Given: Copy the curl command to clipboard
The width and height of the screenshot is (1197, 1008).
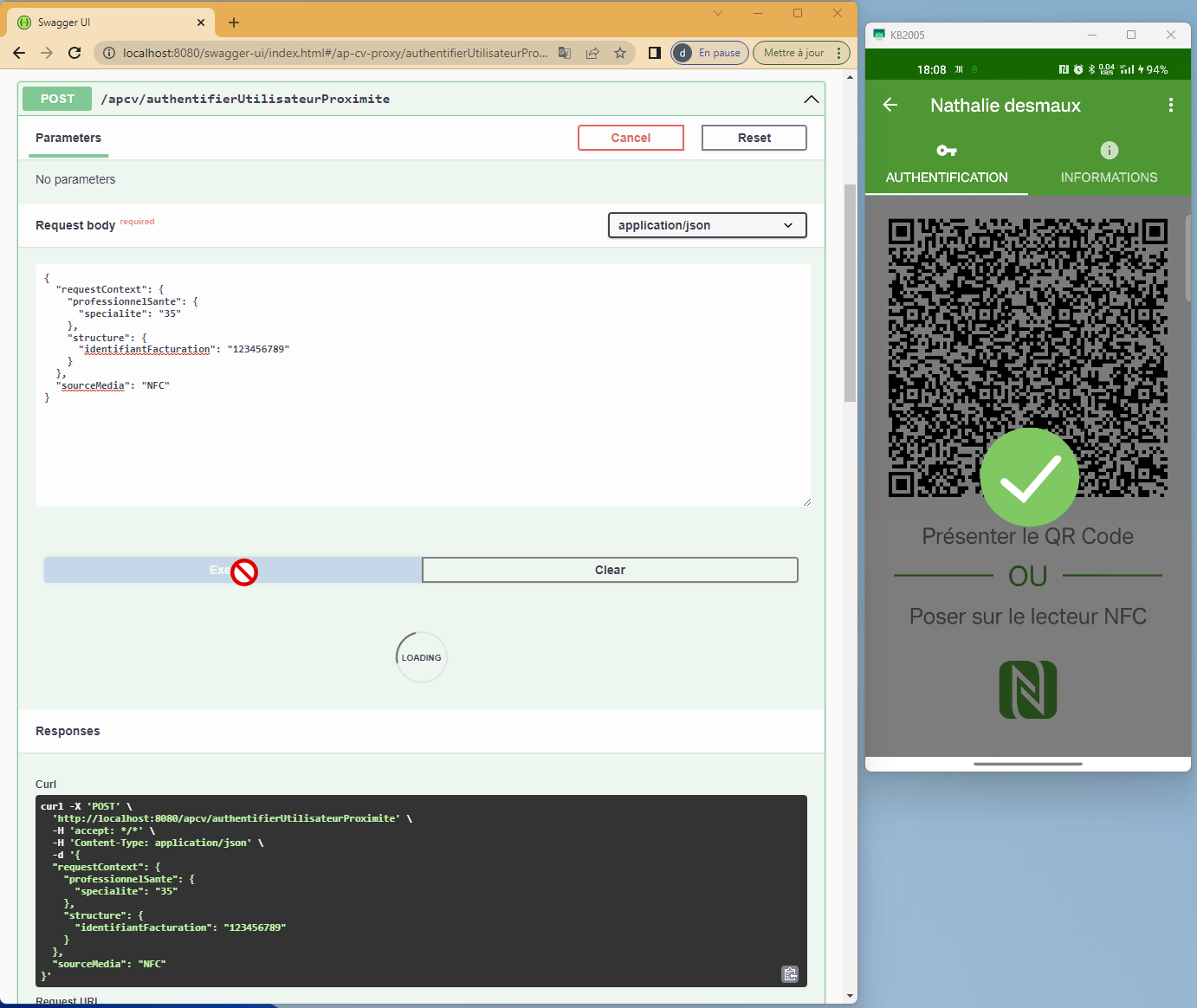Looking at the screenshot, I should click(790, 974).
